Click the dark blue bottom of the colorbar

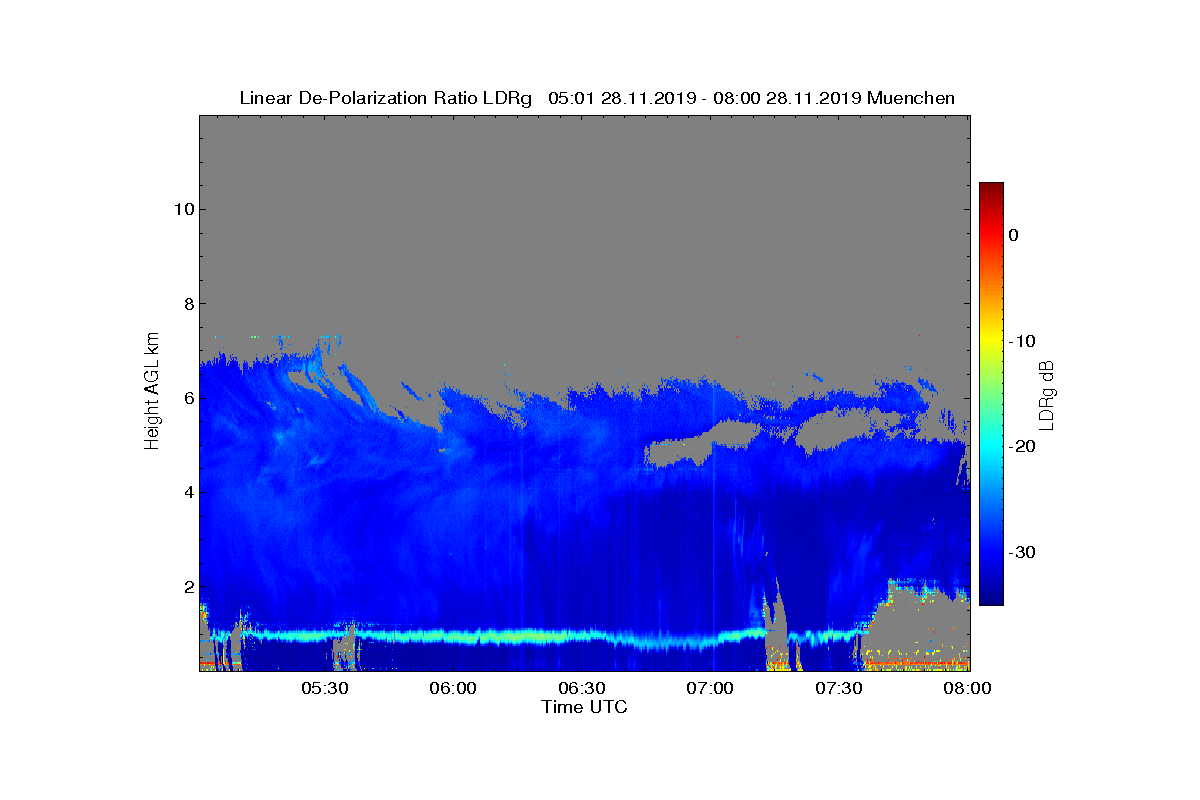(991, 596)
